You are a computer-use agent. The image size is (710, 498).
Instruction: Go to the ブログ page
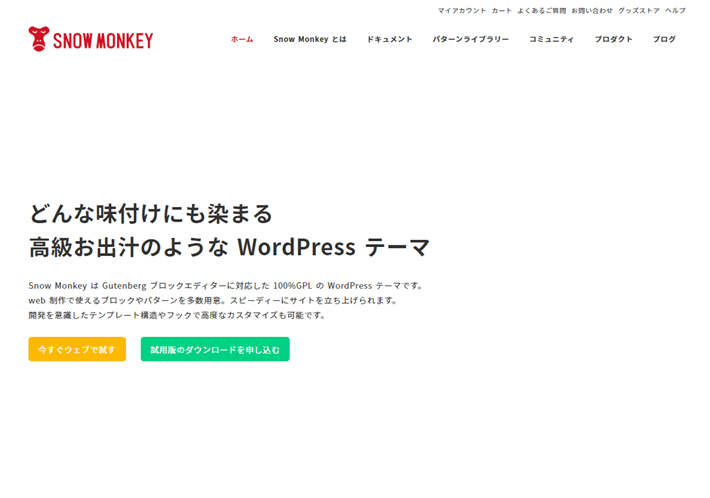[x=664, y=39]
